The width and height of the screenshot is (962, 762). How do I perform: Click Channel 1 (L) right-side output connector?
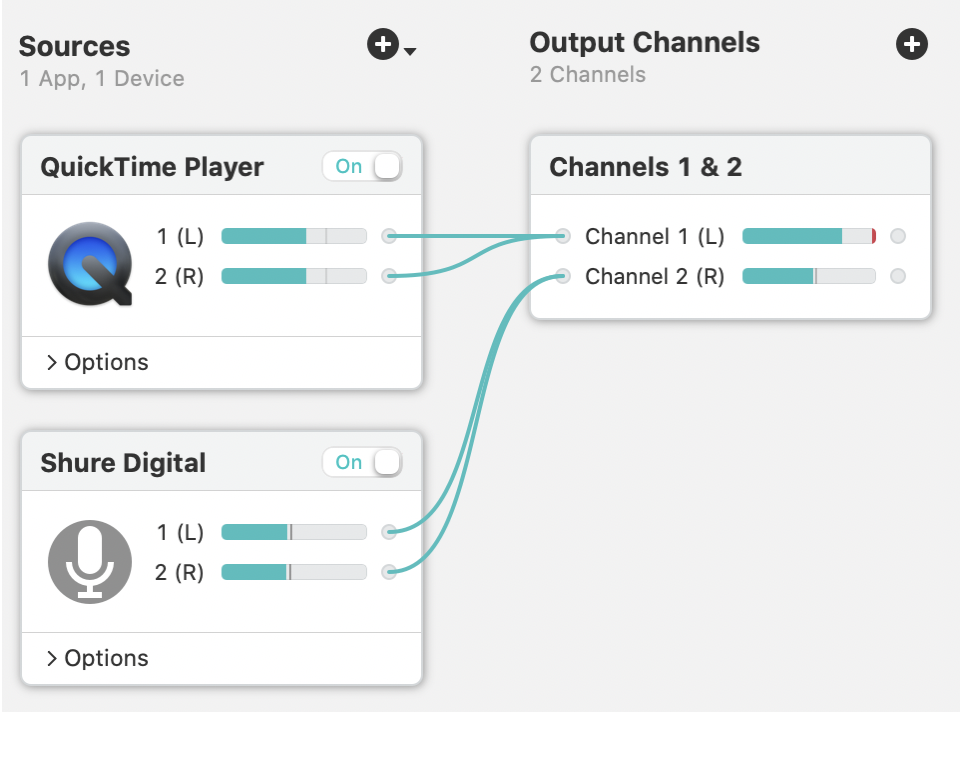898,237
